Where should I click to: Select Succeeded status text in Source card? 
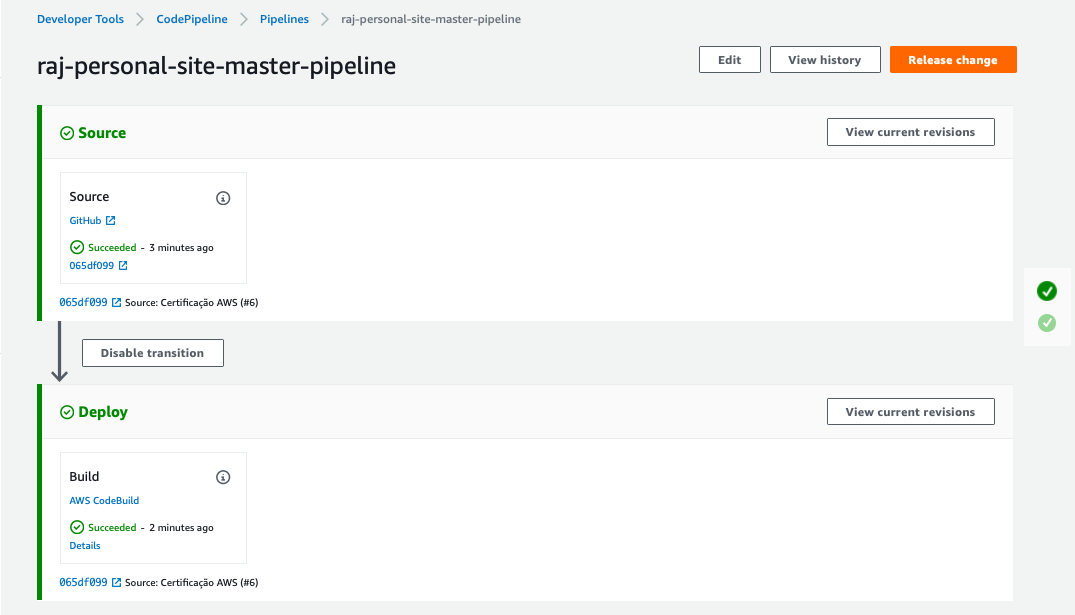coord(112,248)
